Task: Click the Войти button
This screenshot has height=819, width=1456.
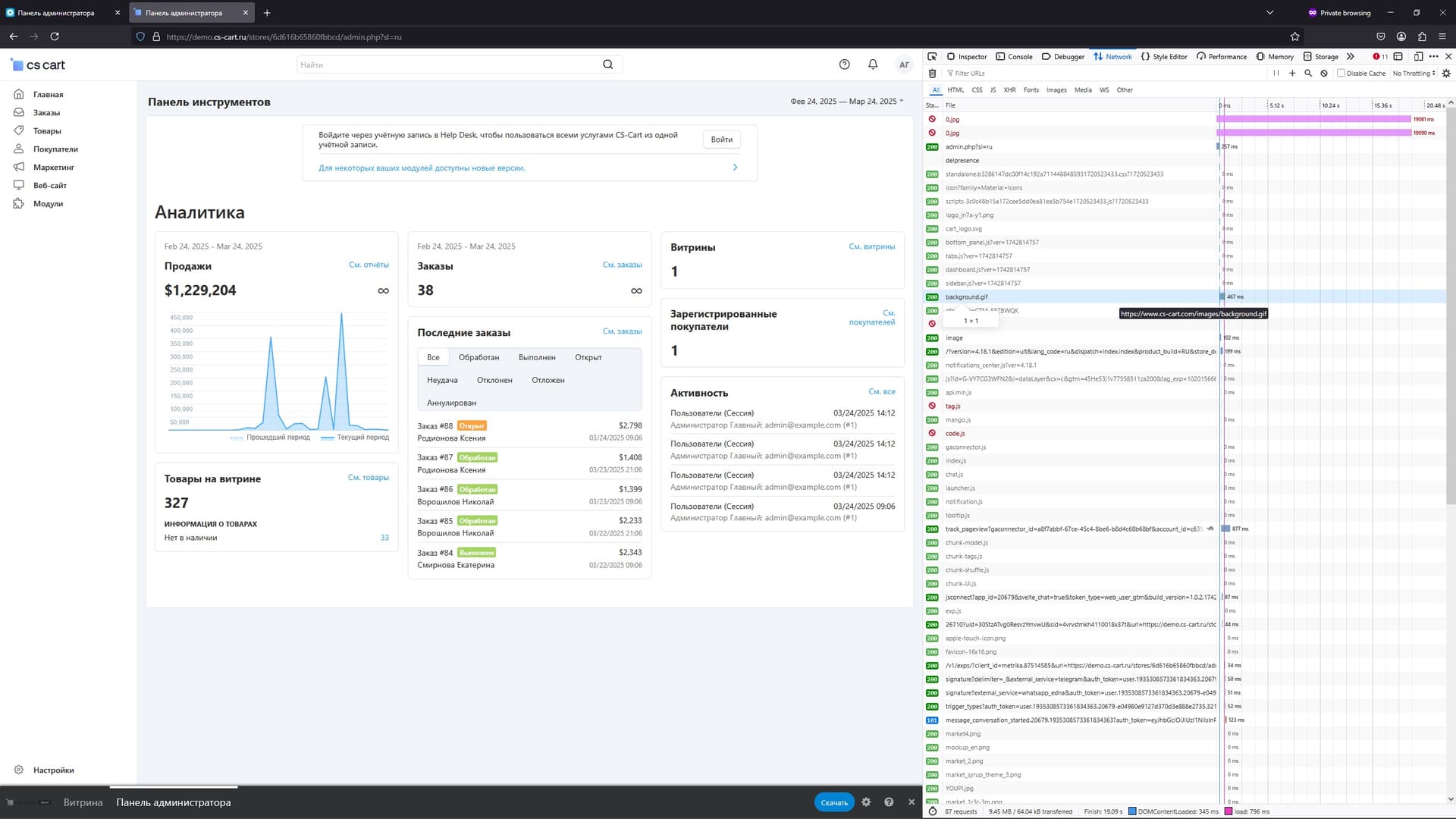Action: 721,140
